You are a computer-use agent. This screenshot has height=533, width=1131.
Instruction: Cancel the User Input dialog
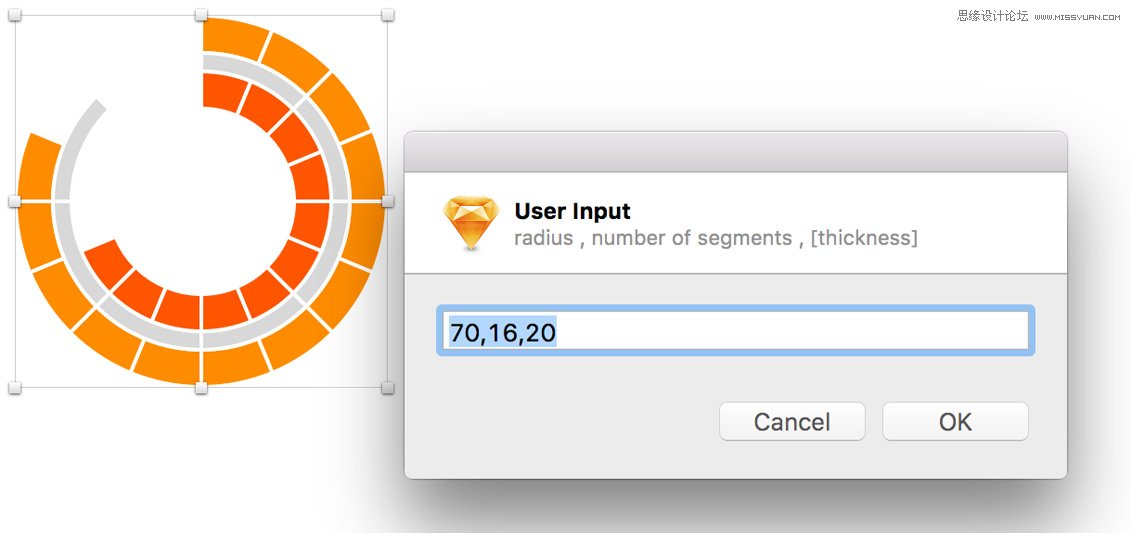coord(792,422)
